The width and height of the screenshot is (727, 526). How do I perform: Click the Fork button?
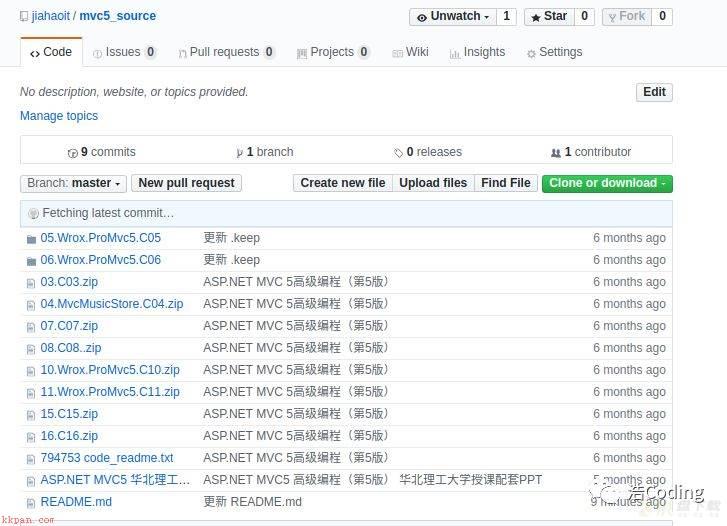tap(627, 17)
